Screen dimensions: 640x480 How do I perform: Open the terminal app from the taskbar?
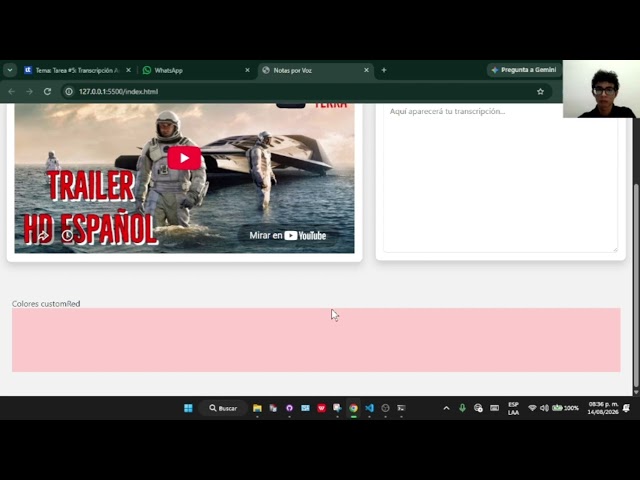(x=401, y=408)
